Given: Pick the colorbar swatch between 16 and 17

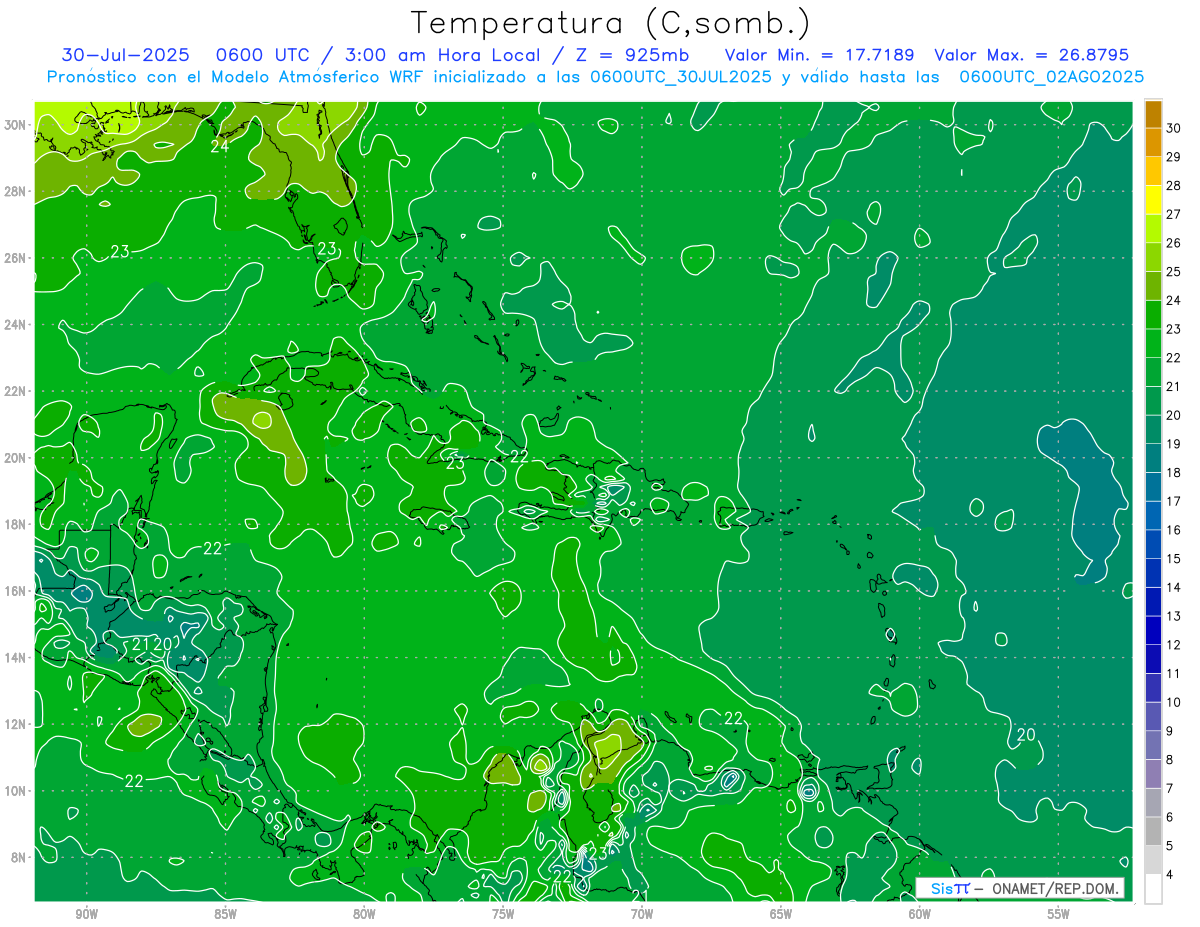Looking at the screenshot, I should [1153, 516].
